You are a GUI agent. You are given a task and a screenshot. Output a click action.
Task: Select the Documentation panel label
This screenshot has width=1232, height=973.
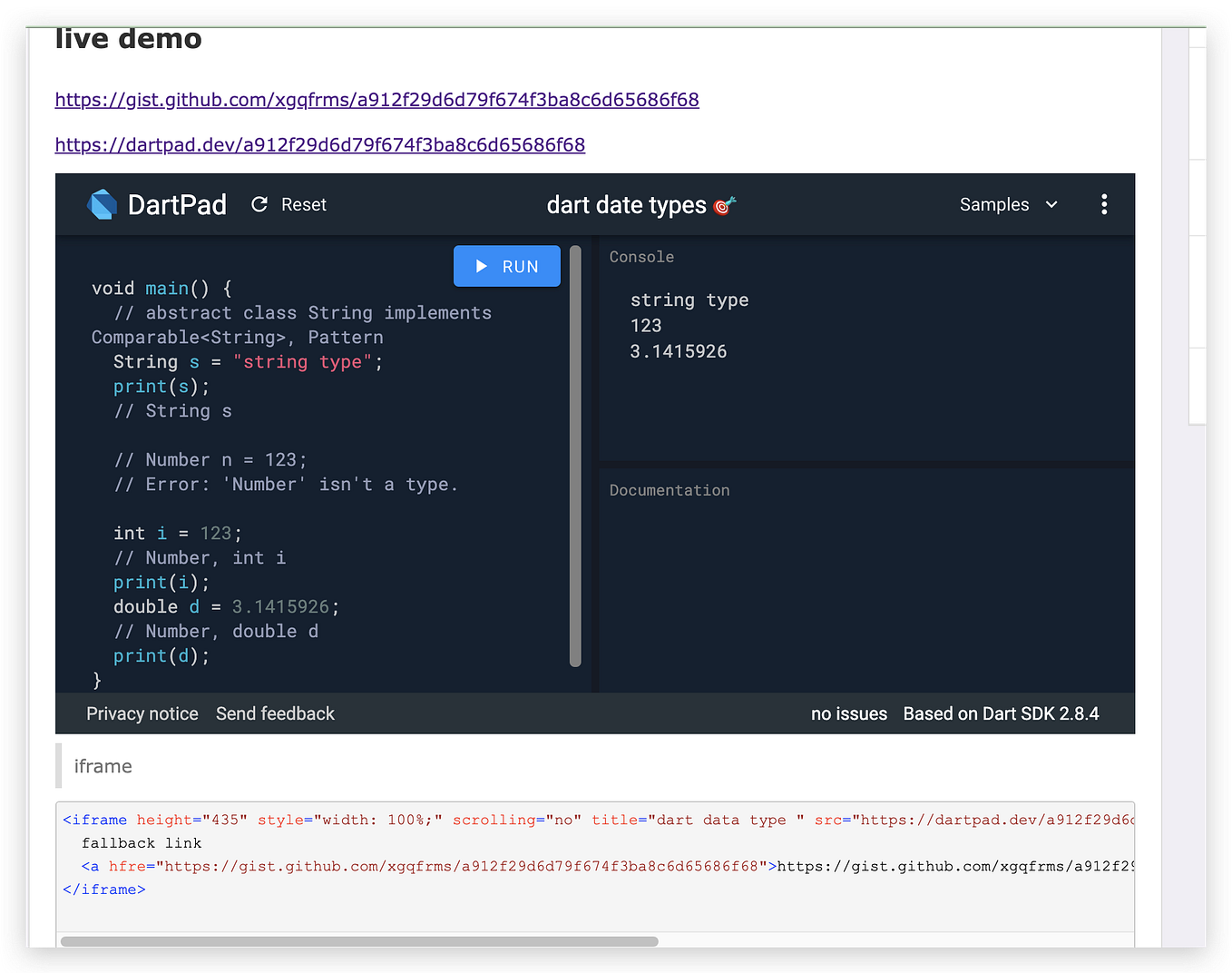(x=670, y=490)
